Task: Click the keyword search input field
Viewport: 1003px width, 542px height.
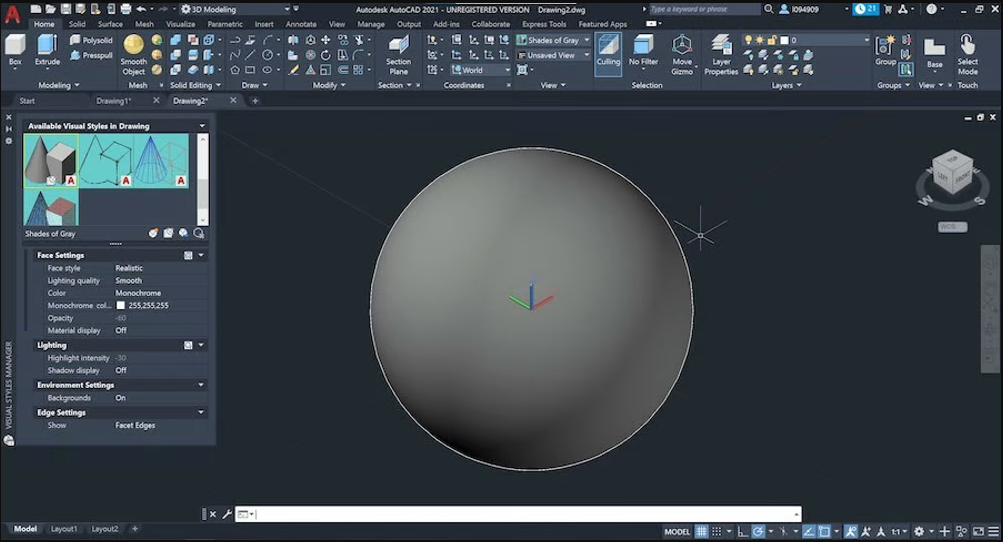Action: coord(704,9)
